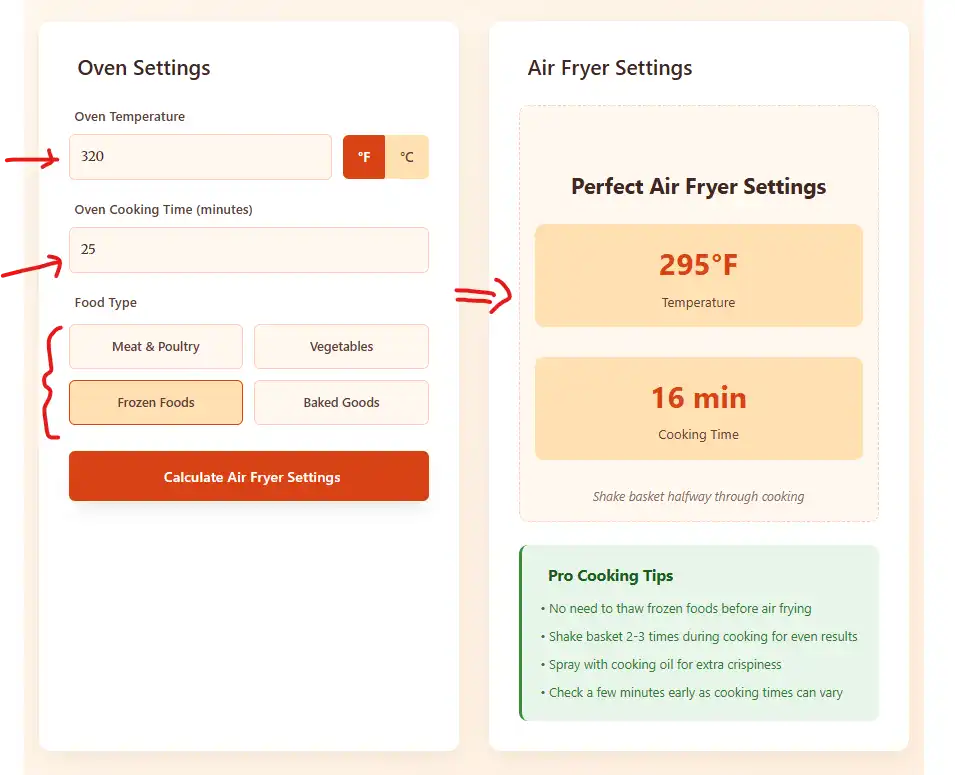955x775 pixels.
Task: Click the Oven Temperature input field
Action: [x=200, y=157]
